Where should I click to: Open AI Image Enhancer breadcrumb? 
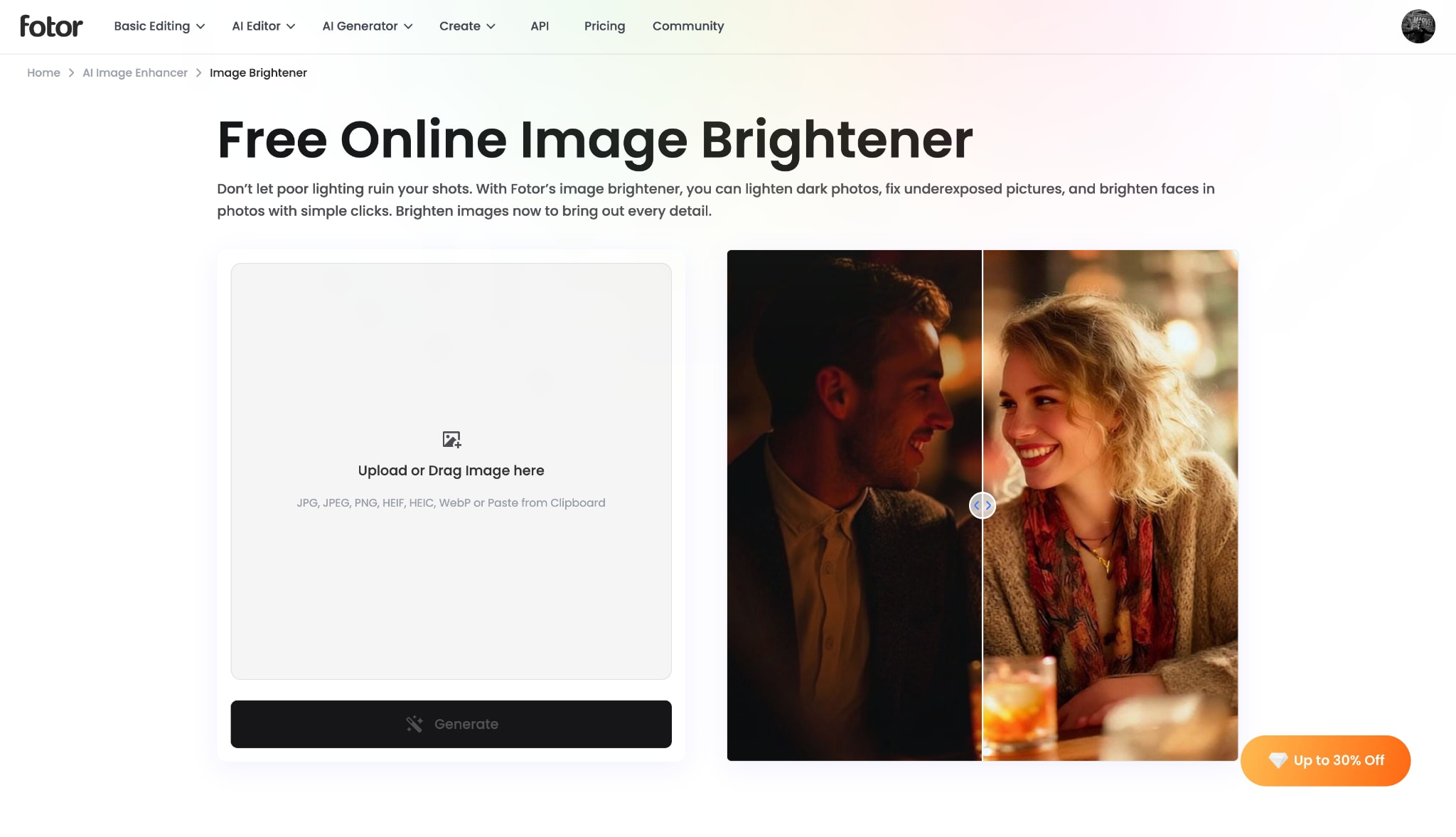click(x=135, y=72)
